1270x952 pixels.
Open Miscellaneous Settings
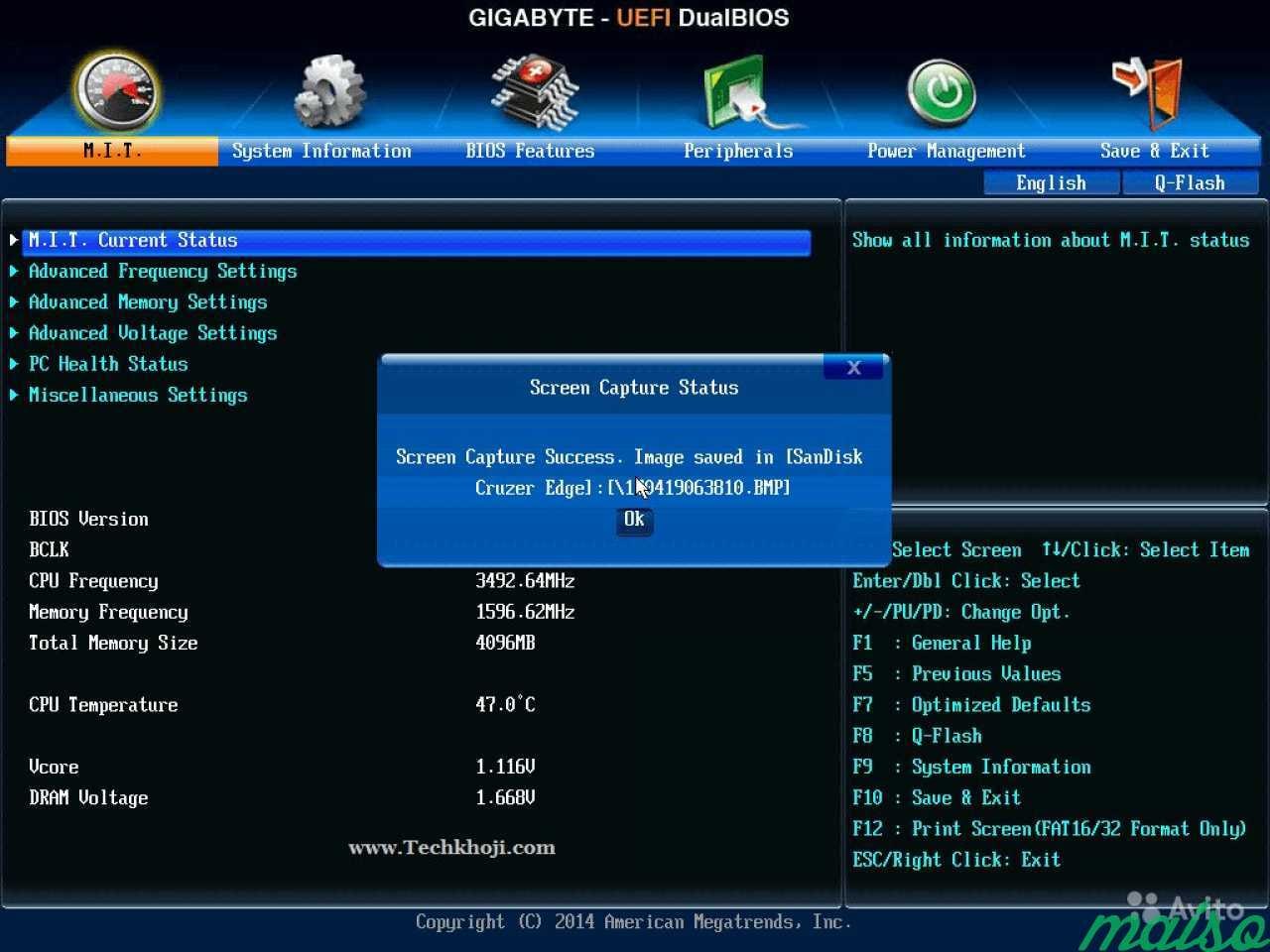(x=138, y=395)
